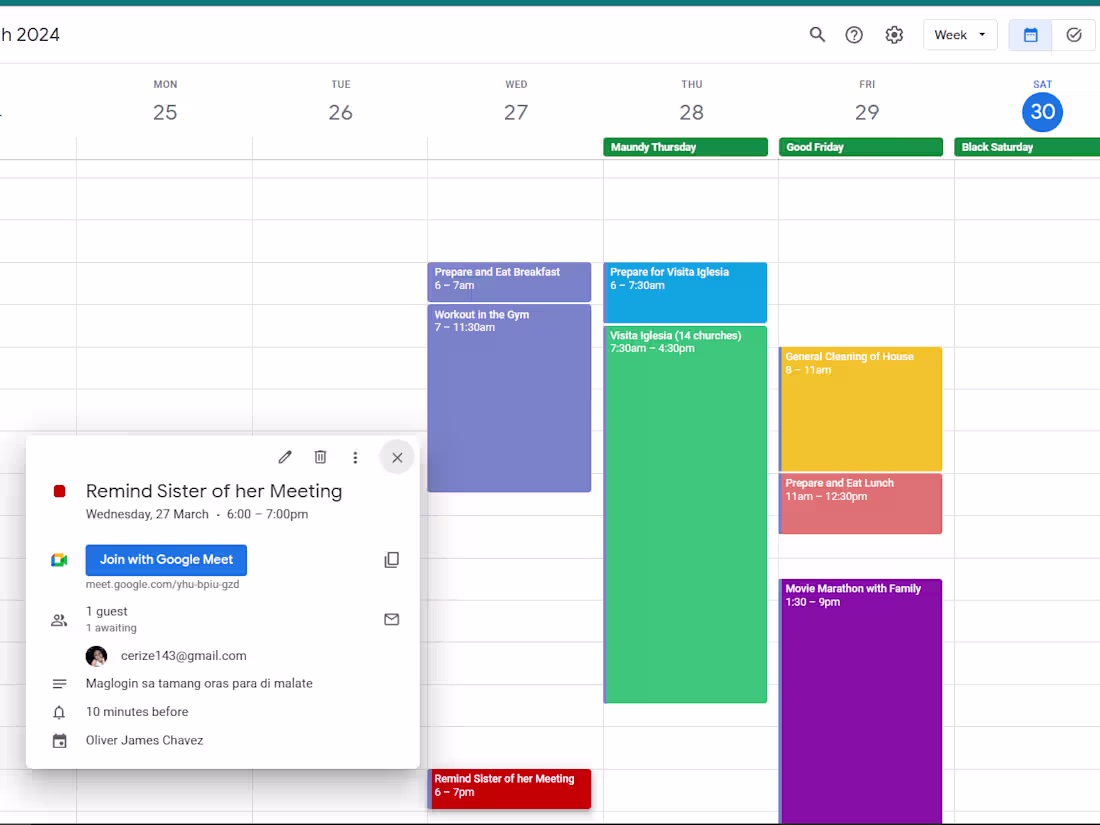This screenshot has height=825, width=1100.
Task: Open the Calendar search
Action: [817, 34]
